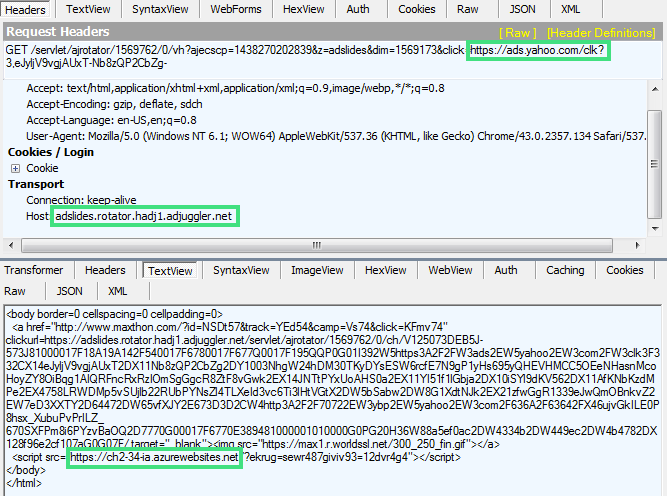Image resolution: width=667 pixels, height=496 pixels.
Task: Open response XML tab
Action: pos(117,291)
